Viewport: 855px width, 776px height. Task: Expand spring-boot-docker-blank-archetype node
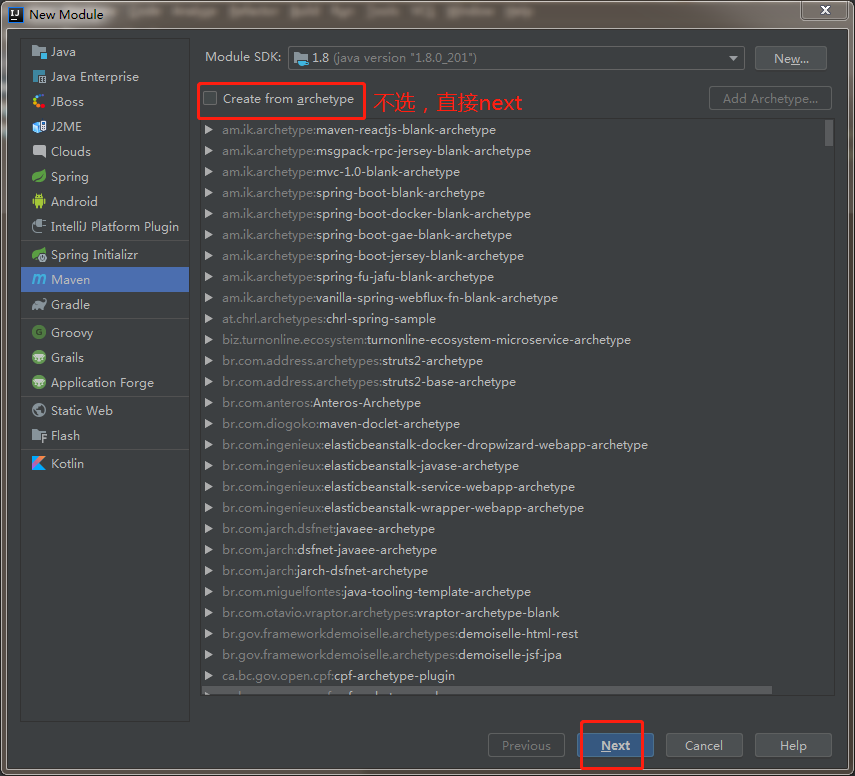click(208, 214)
